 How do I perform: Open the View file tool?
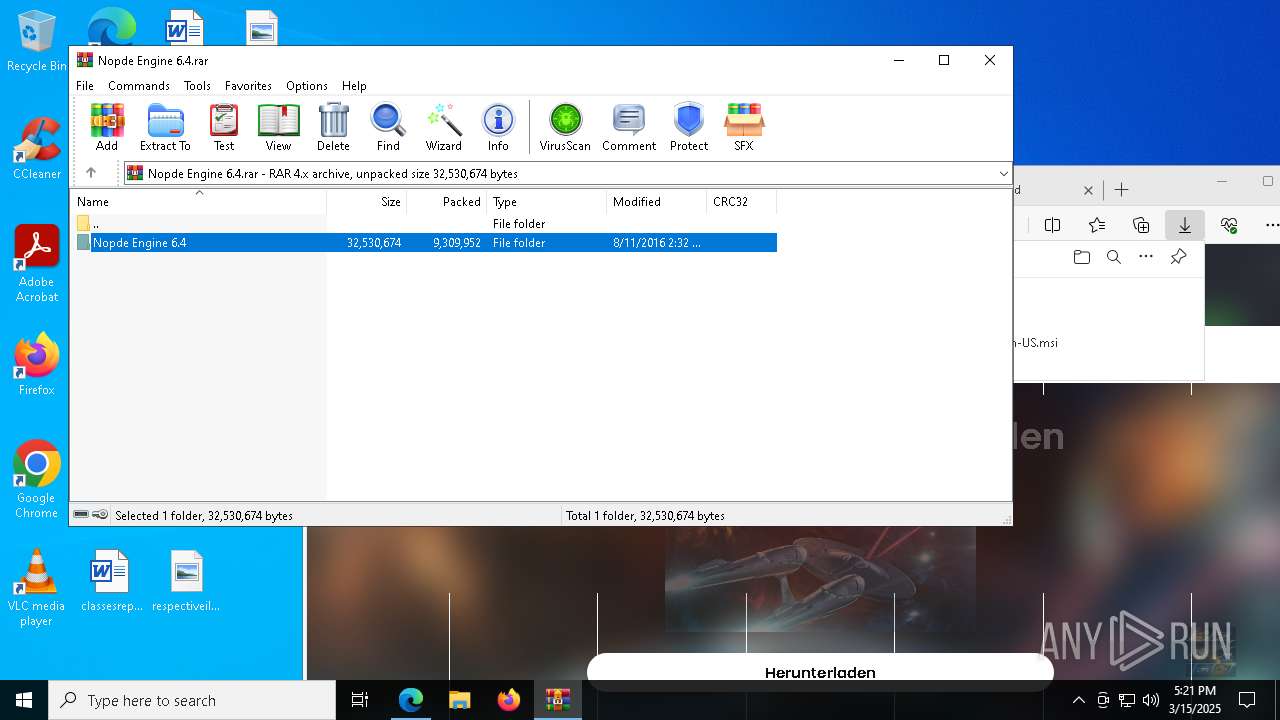click(278, 127)
